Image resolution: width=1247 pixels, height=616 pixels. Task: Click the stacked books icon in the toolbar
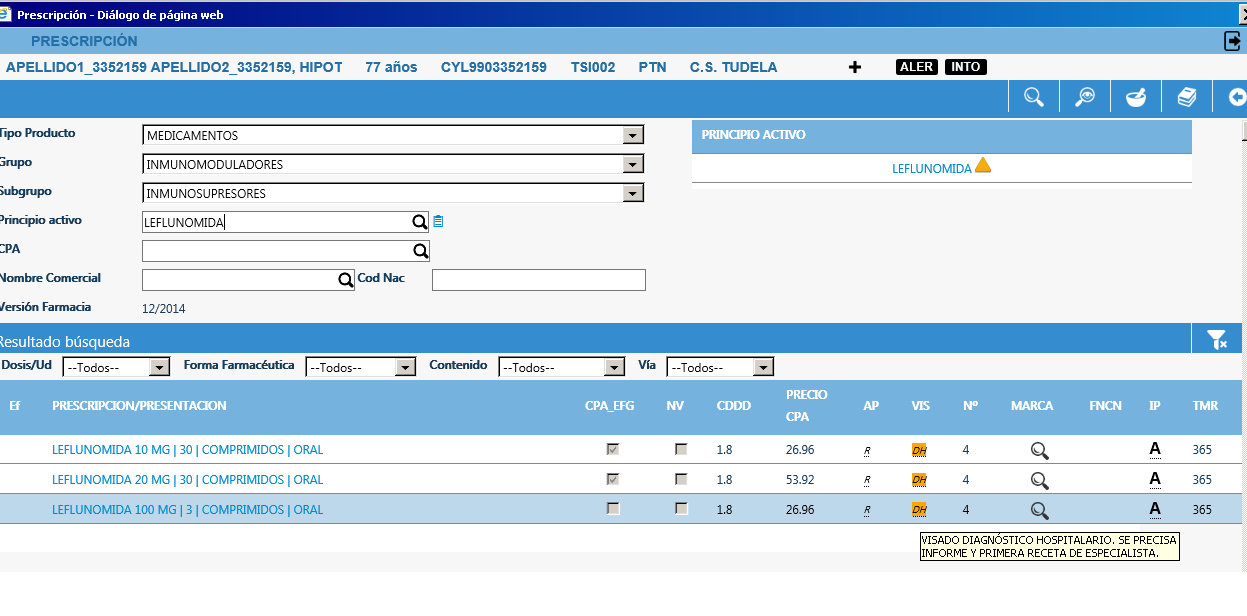pos(1187,97)
